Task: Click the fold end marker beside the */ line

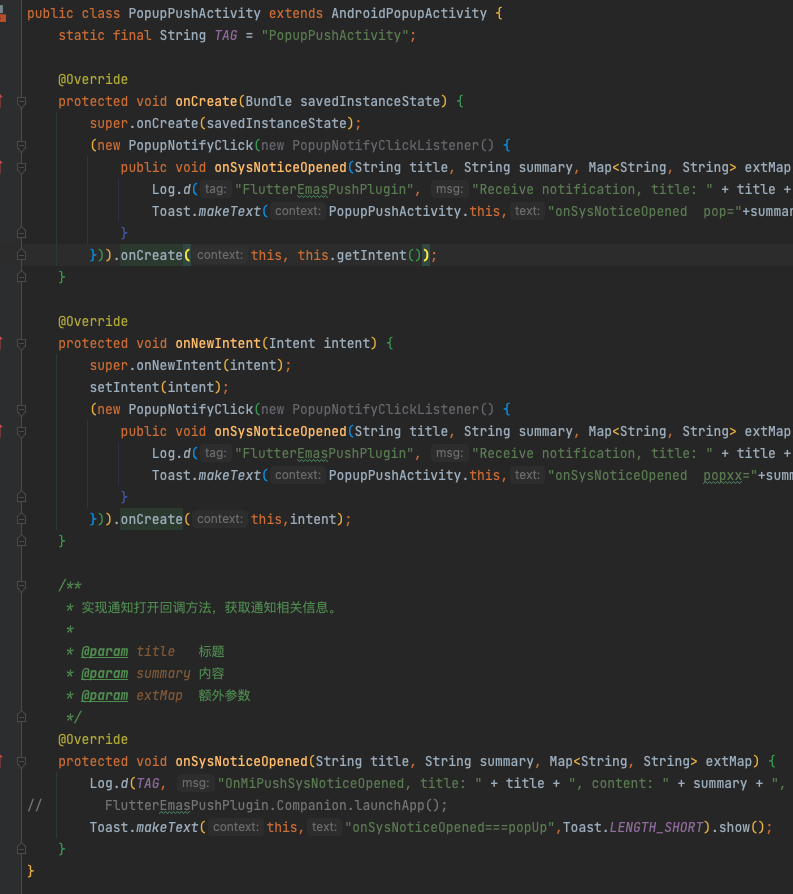Action: 22,717
